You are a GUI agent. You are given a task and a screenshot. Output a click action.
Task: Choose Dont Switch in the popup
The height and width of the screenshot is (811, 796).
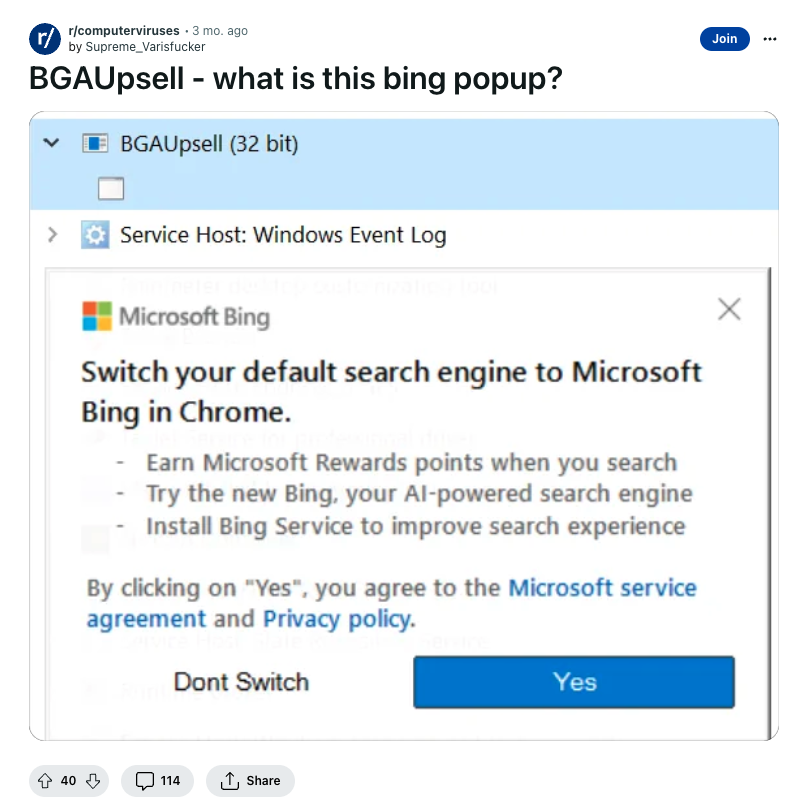(241, 682)
